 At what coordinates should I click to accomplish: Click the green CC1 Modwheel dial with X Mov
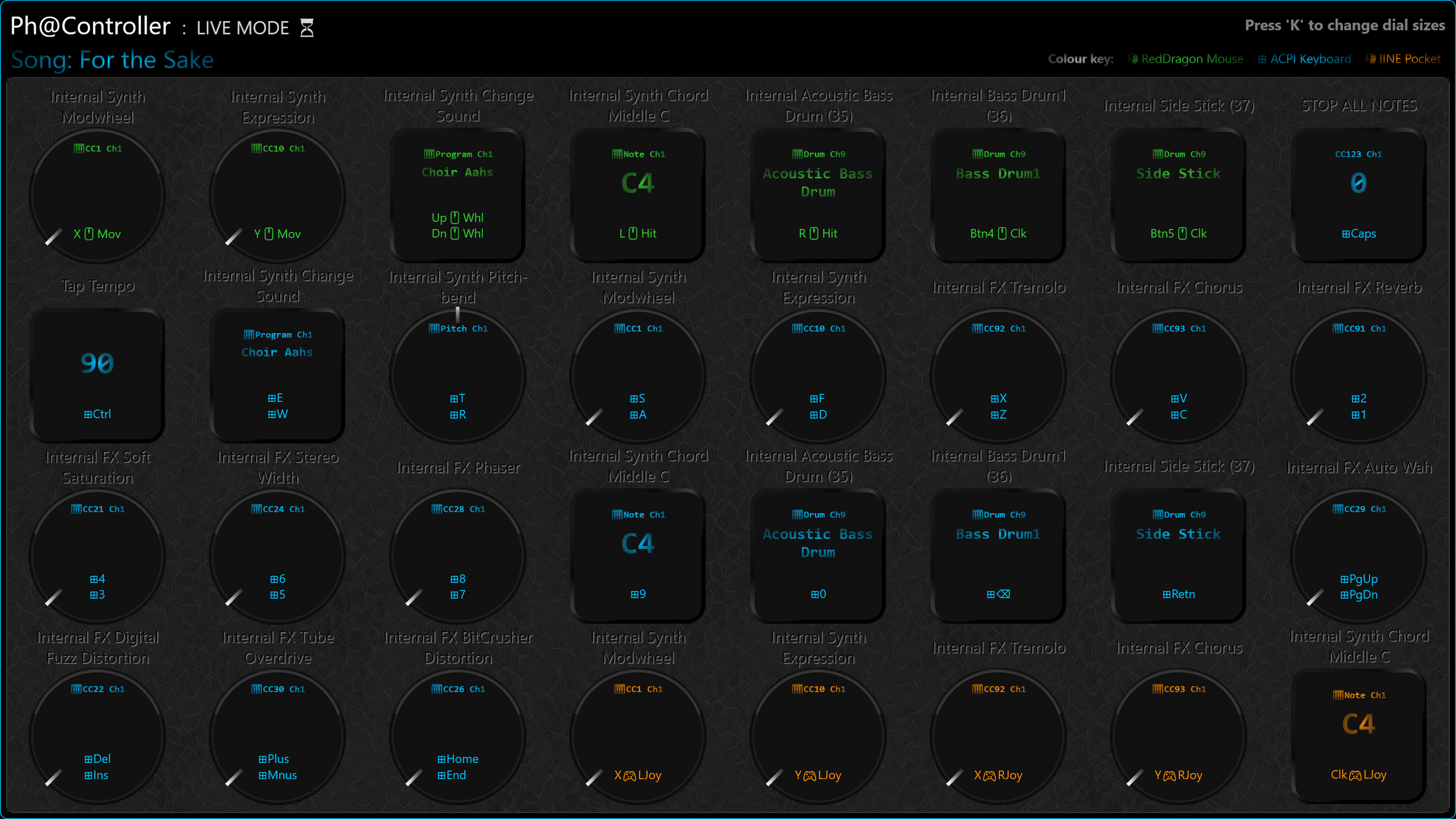pos(97,196)
